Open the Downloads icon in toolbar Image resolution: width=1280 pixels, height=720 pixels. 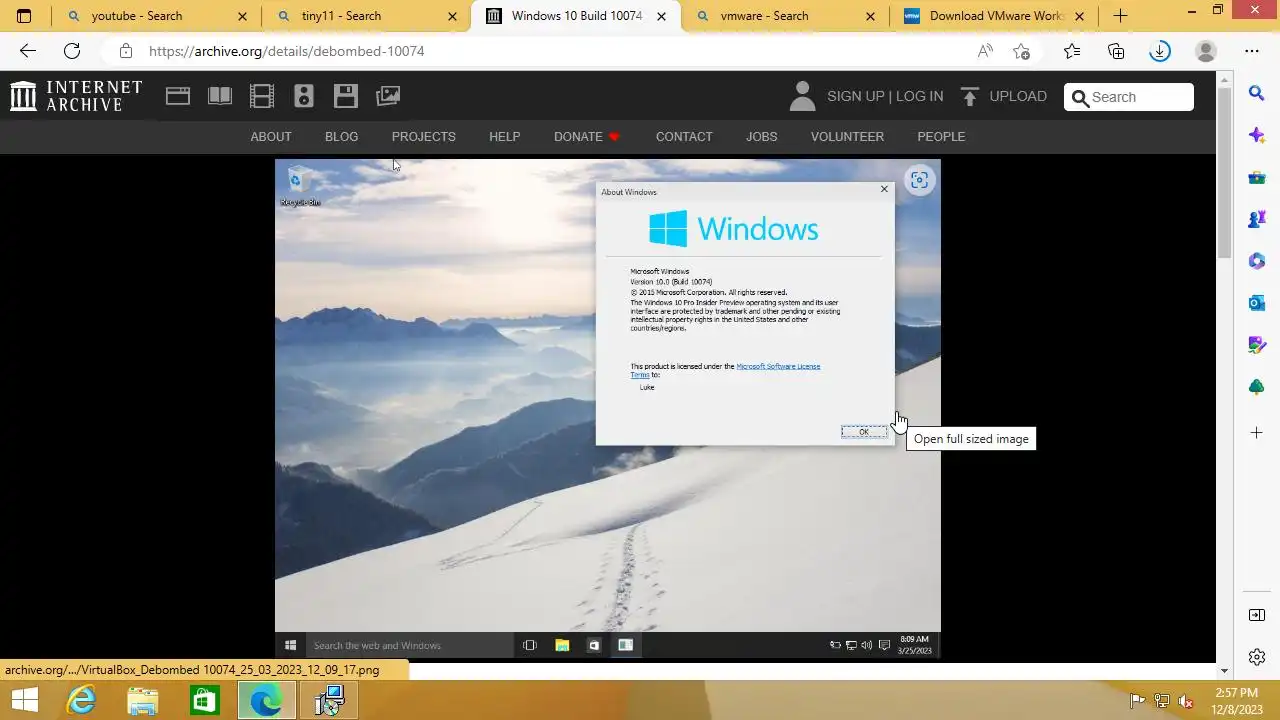pos(1160,51)
